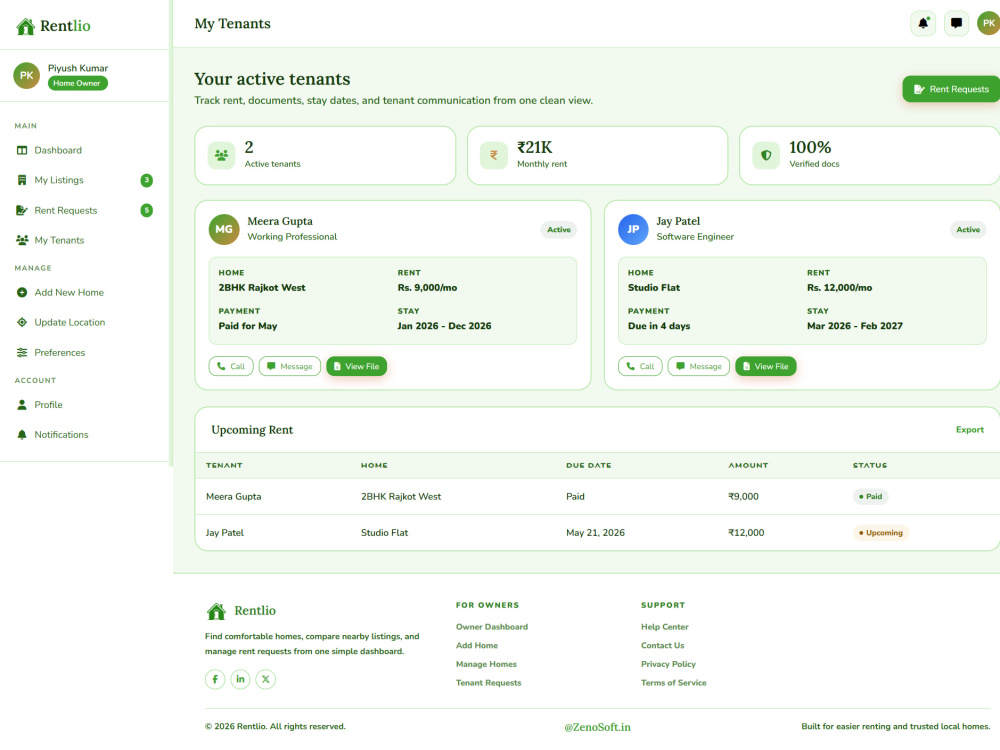Click the footer Rentlio house logo
The height and width of the screenshot is (750, 1000).
coord(216,612)
